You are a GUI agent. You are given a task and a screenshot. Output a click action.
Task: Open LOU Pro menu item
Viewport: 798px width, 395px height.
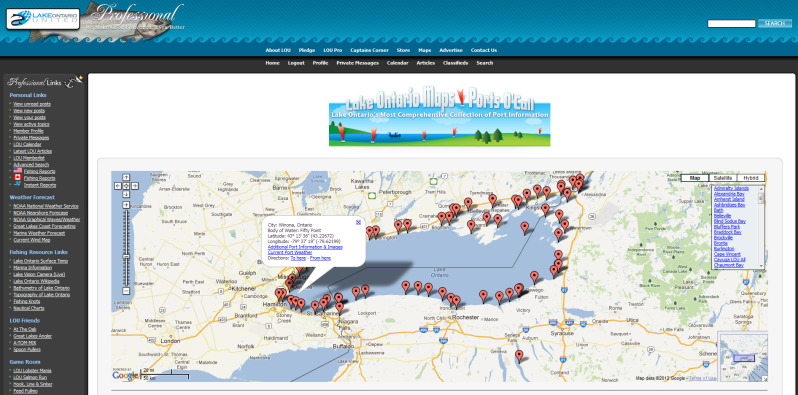332,50
